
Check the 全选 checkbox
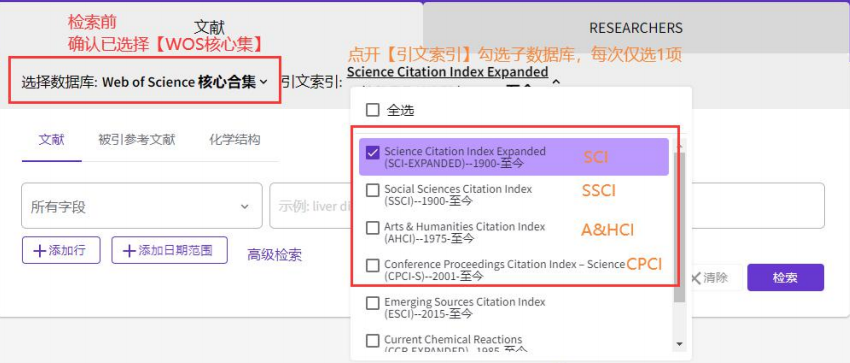coord(372,111)
